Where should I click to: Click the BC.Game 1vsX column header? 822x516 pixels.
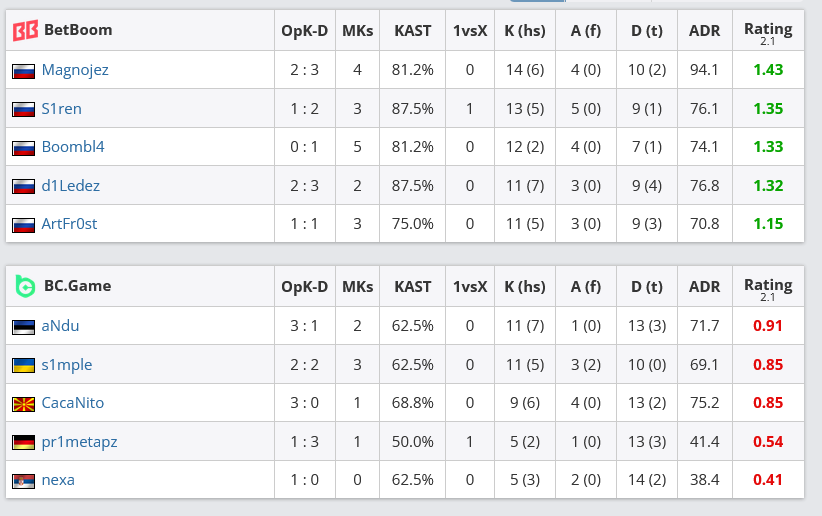click(470, 286)
